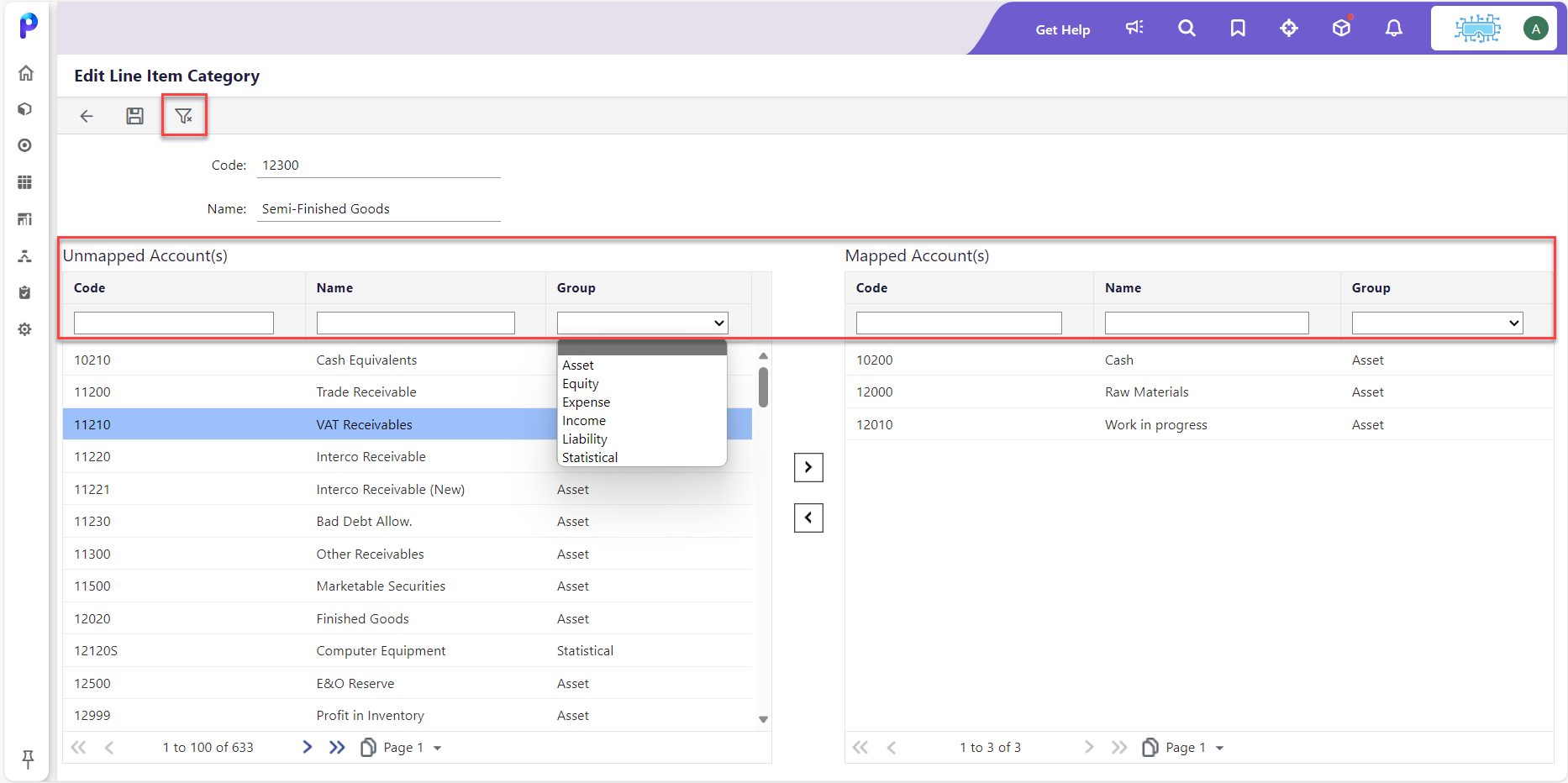Choose Statistical in the group dropdown list

click(642, 457)
